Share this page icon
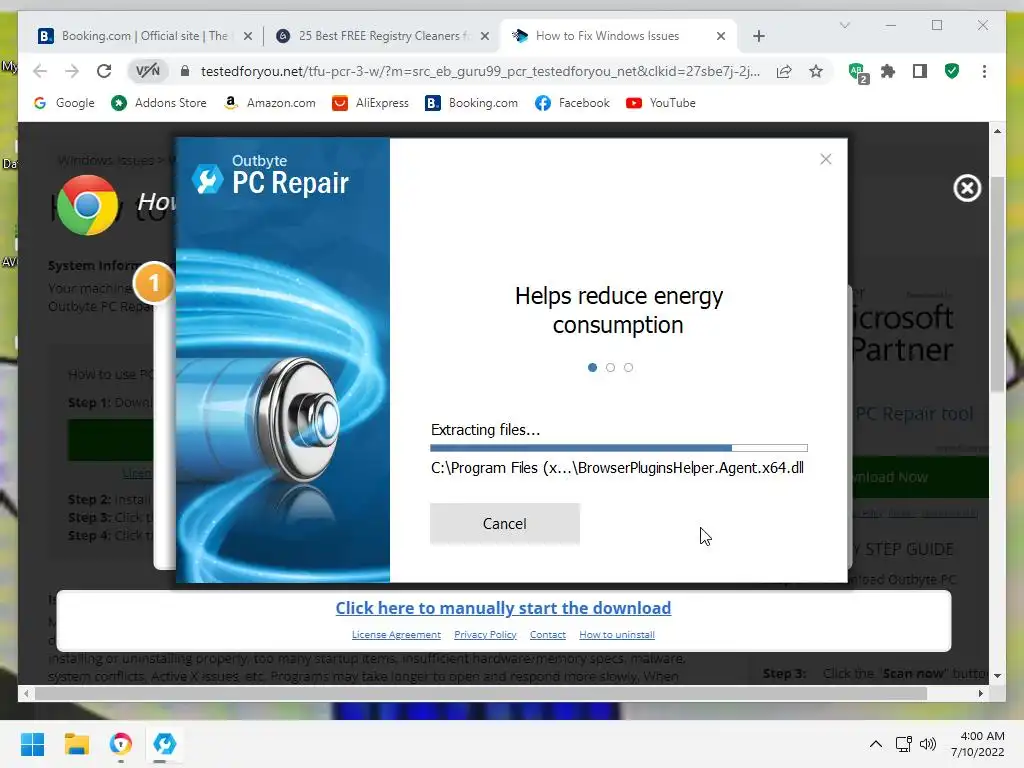This screenshot has height=768, width=1024. pos(784,71)
